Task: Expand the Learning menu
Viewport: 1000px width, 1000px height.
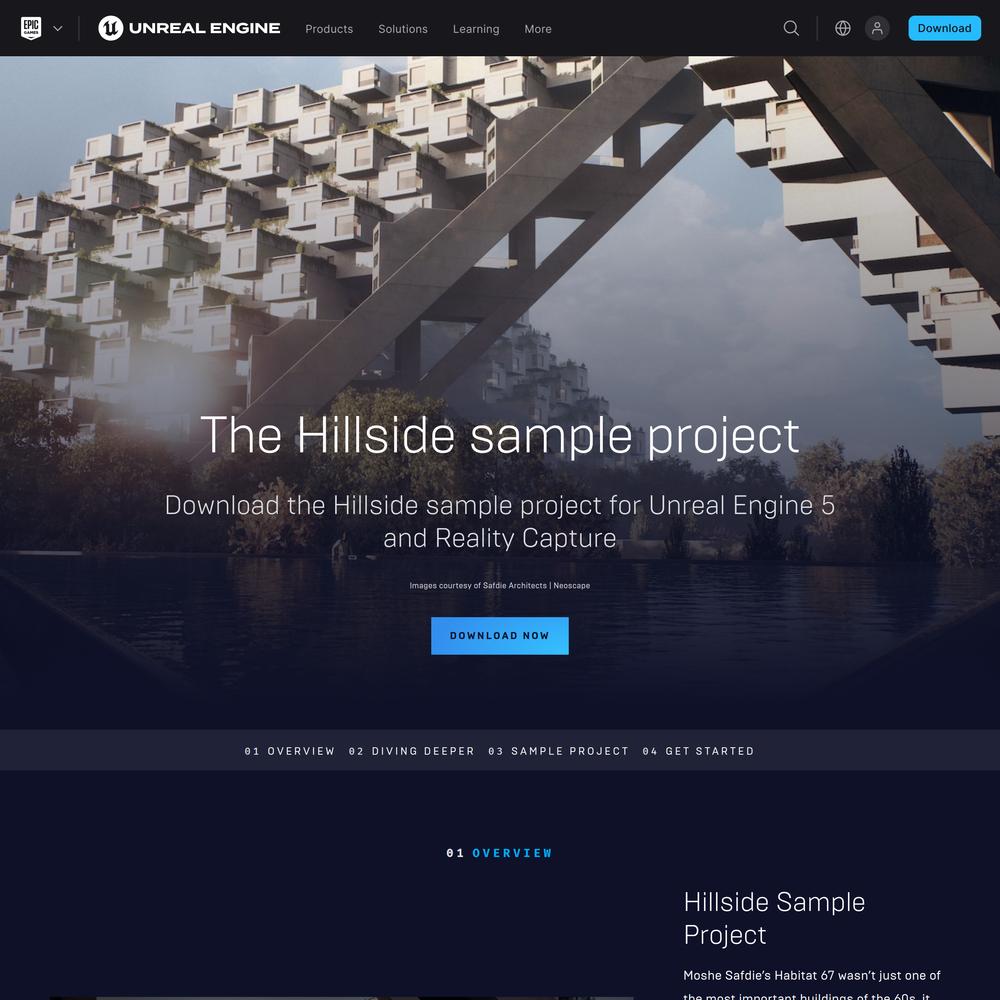Action: point(476,29)
